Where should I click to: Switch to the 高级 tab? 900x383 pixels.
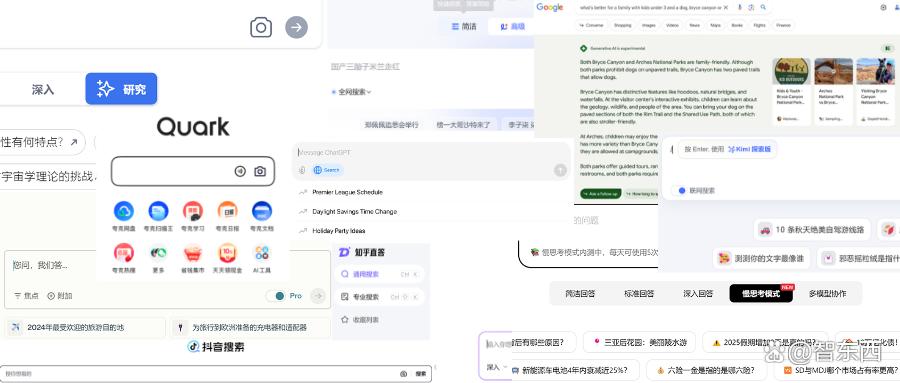(x=513, y=26)
